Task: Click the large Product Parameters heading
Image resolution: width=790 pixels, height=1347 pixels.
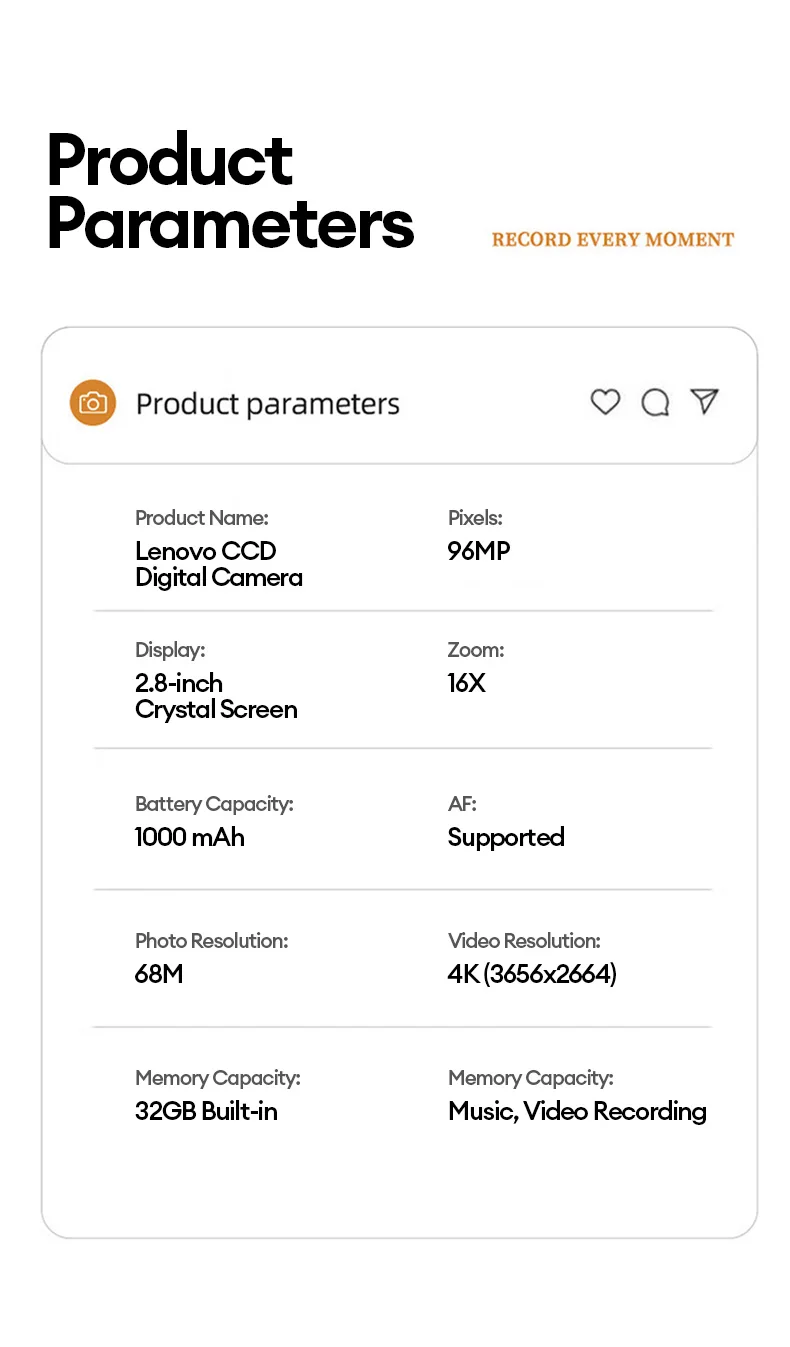Action: coord(230,191)
